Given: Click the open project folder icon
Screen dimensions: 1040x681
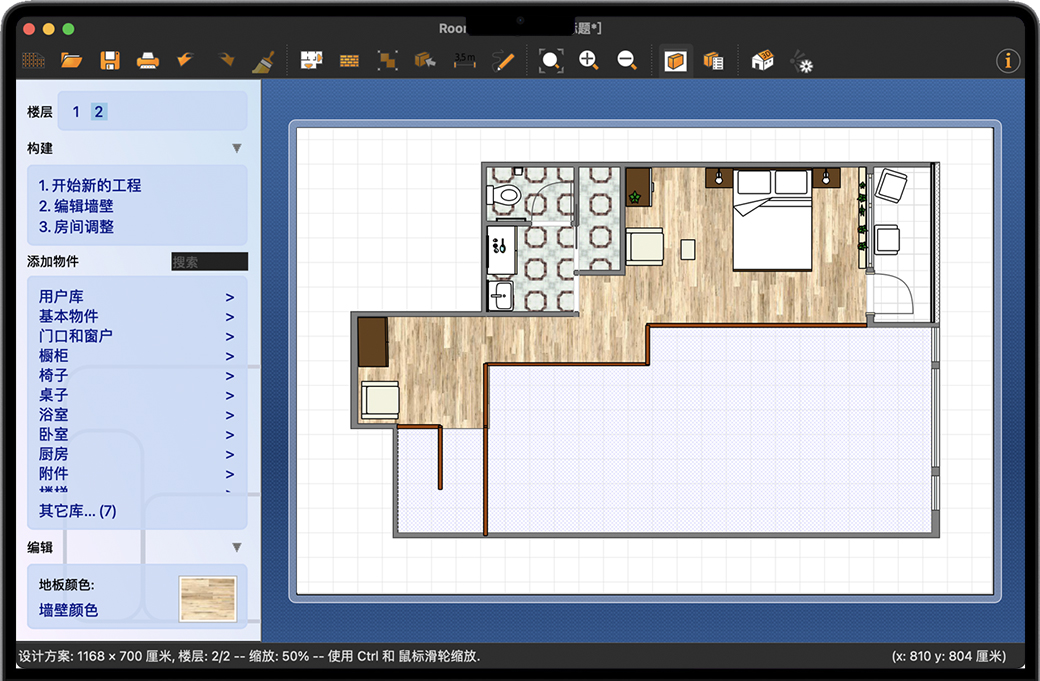Looking at the screenshot, I should 71,61.
